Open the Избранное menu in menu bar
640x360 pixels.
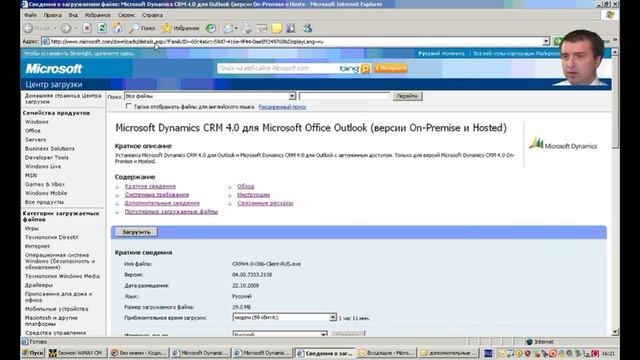pos(98,15)
